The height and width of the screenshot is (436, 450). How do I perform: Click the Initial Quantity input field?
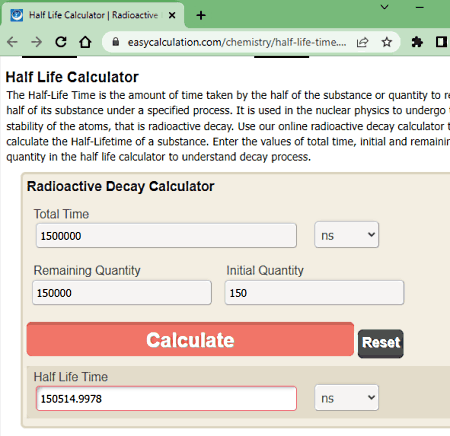click(314, 293)
